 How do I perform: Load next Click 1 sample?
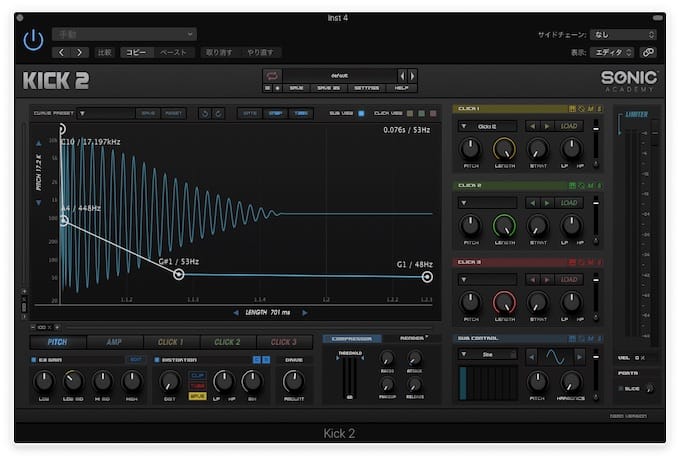pos(547,126)
